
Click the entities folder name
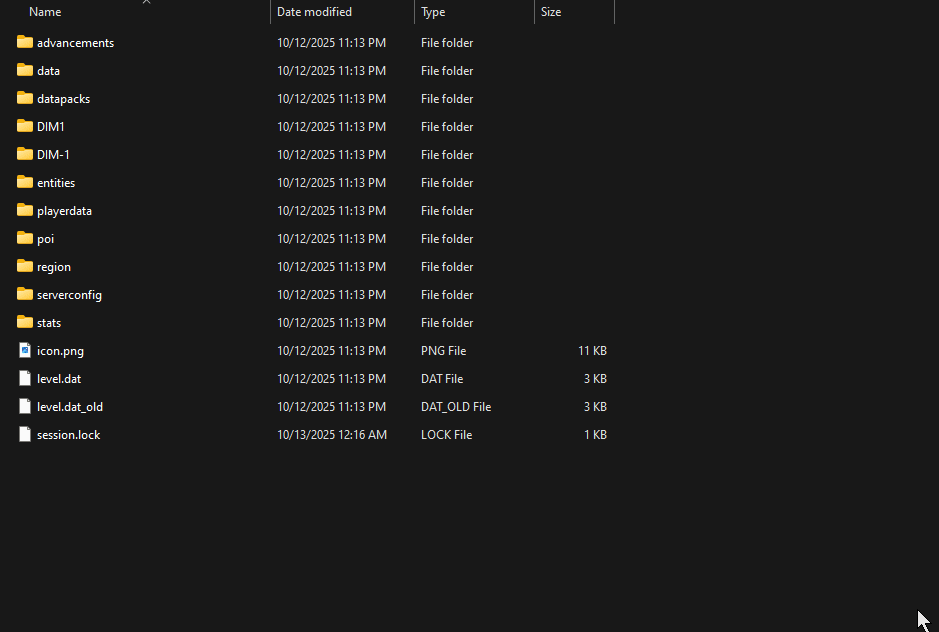[56, 182]
